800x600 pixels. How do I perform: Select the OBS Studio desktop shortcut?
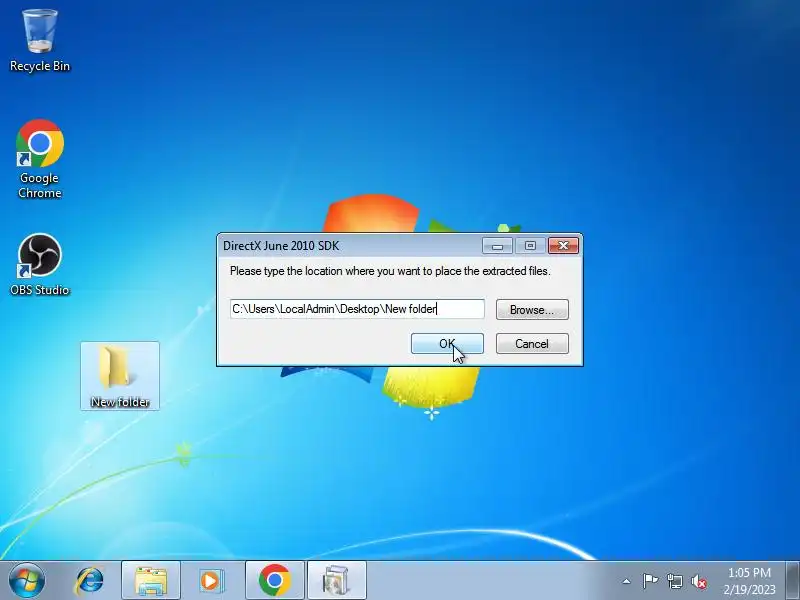(x=40, y=264)
